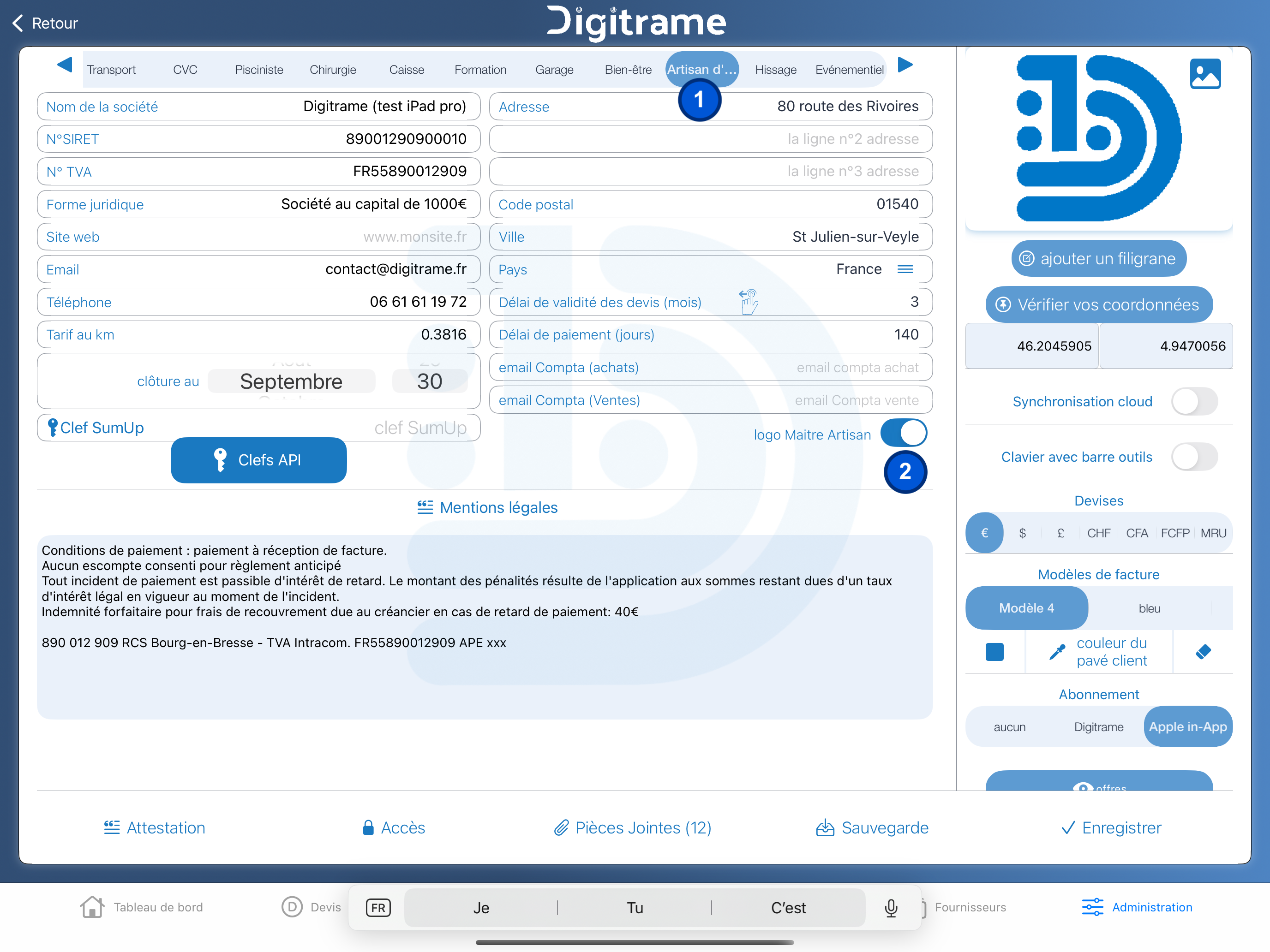
Task: Open the Pays country selector field
Action: (711, 269)
